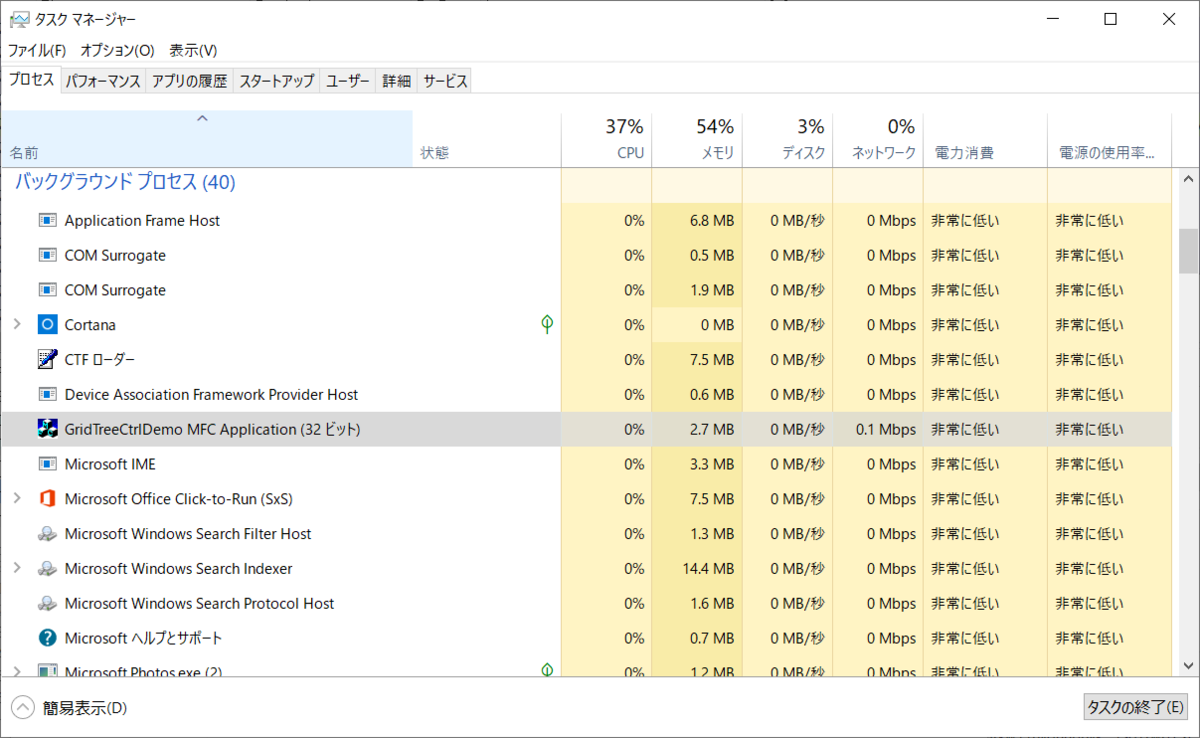Select the Device Association Framework Provider Host name
This screenshot has height=738, width=1200.
[211, 394]
